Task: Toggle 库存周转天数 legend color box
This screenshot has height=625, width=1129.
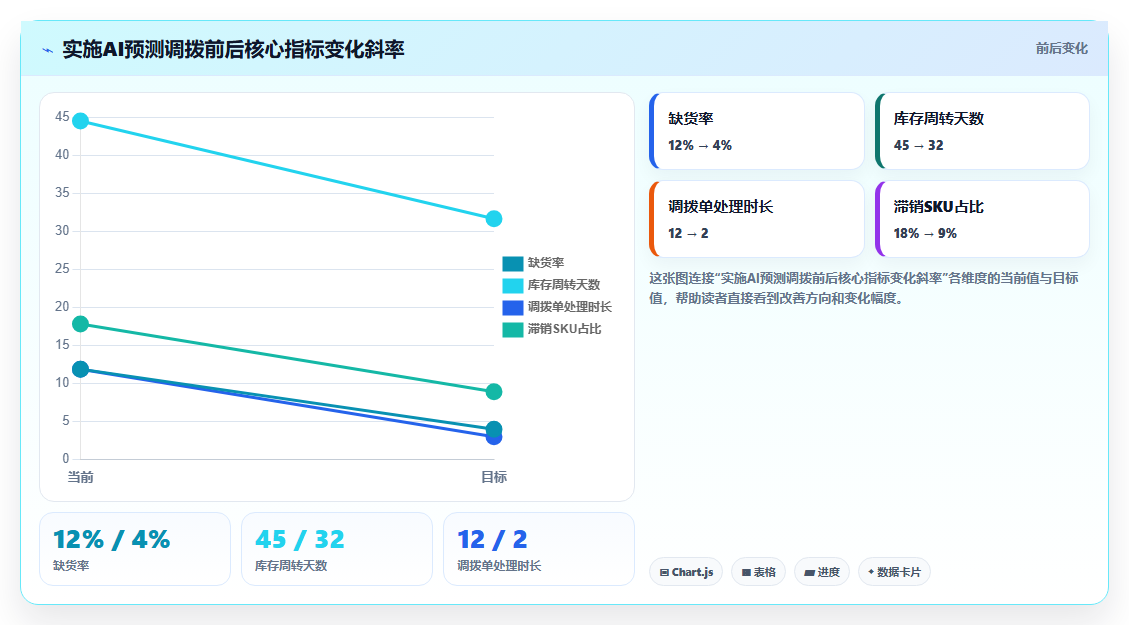Action: click(513, 285)
